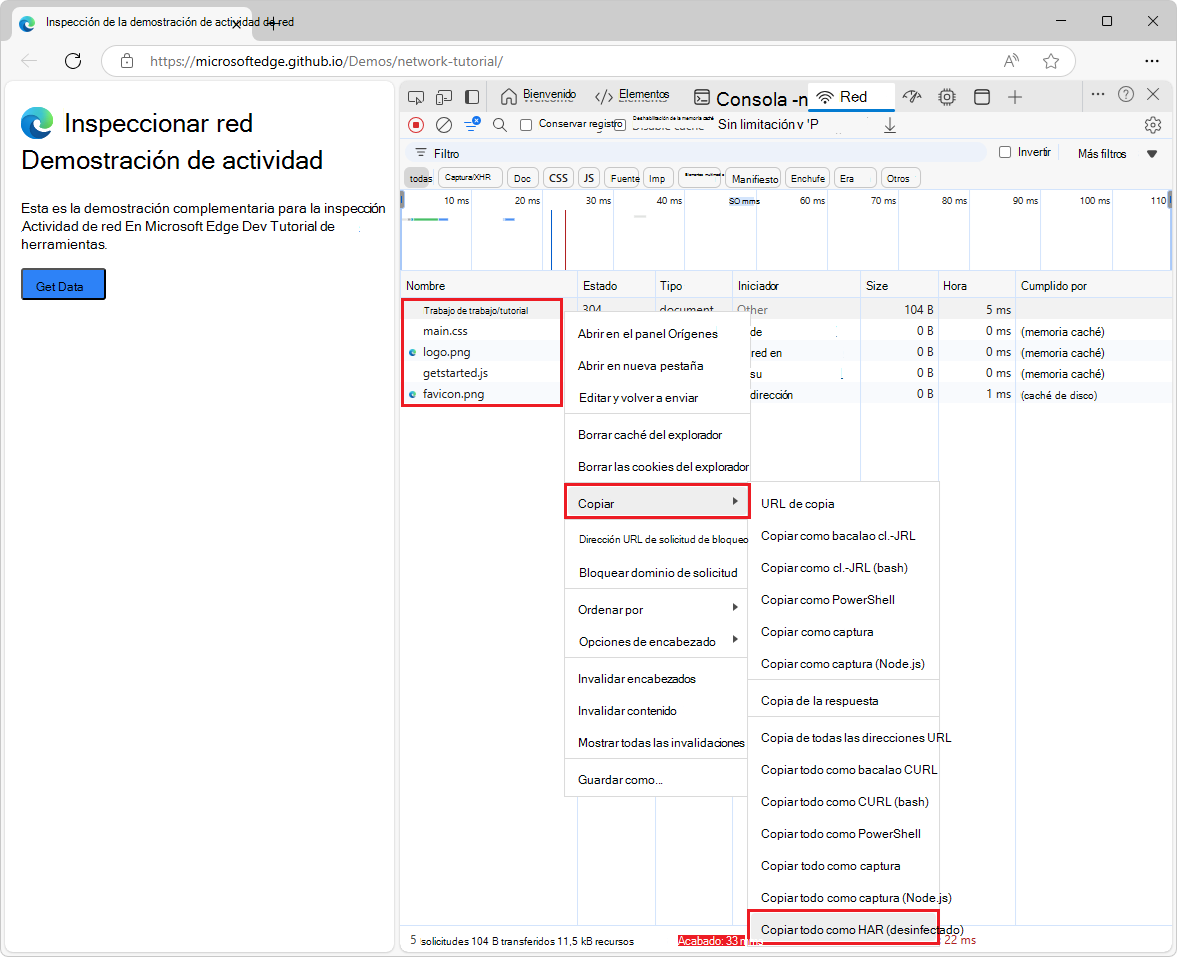Filter requests by JS type
1177x957 pixels.
[x=589, y=178]
